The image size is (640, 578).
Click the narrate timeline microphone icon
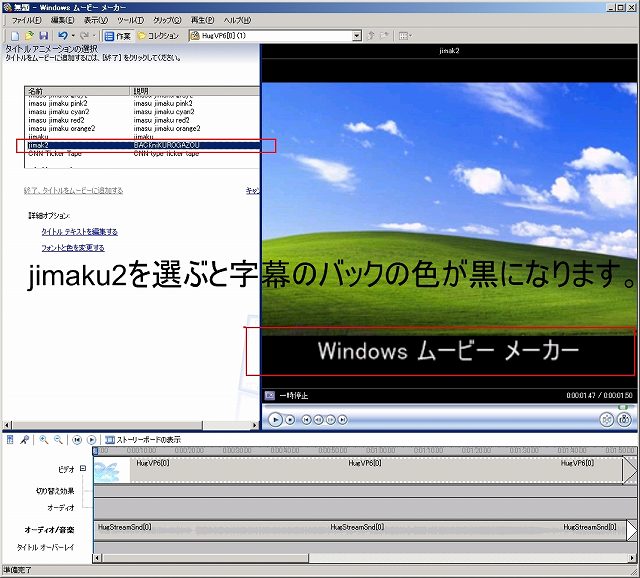pyautogui.click(x=24, y=440)
